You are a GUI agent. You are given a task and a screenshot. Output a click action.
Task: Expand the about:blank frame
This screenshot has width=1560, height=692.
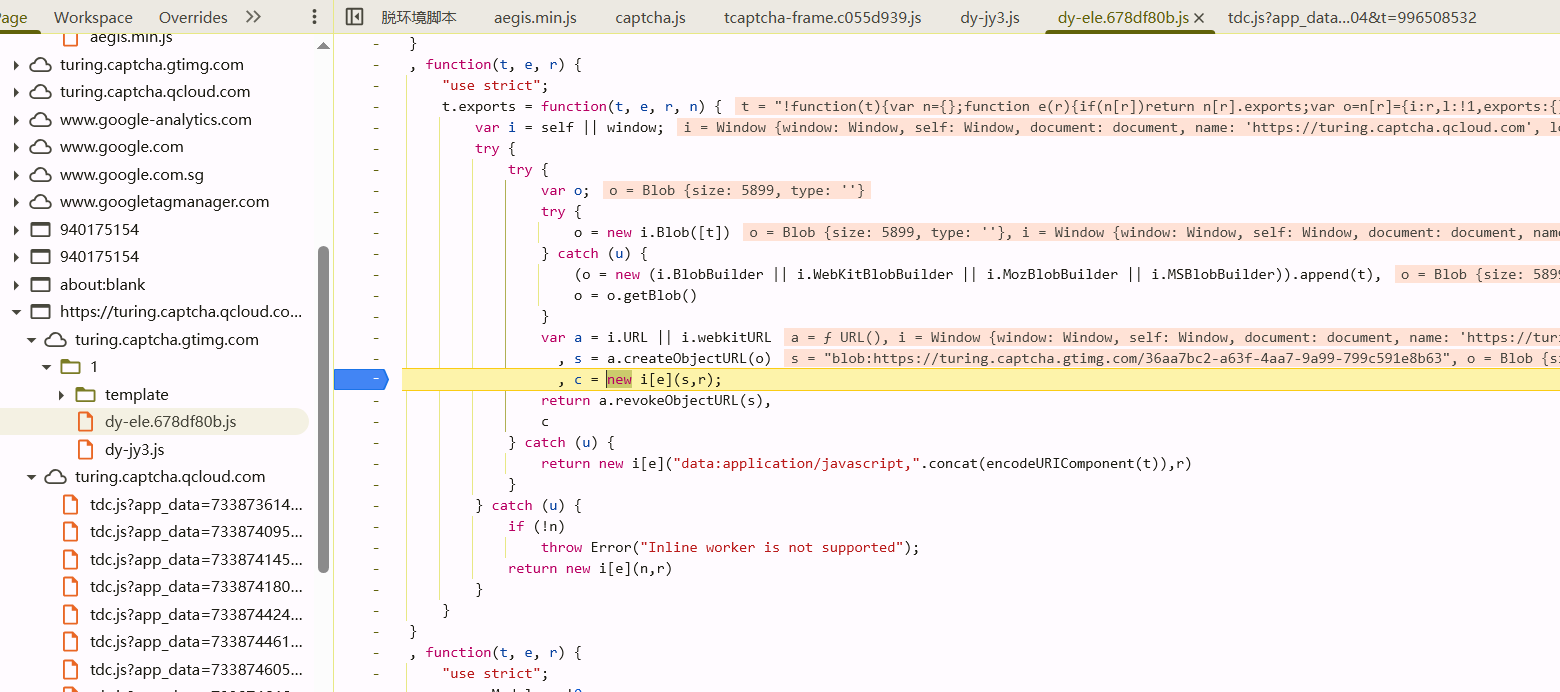pyautogui.click(x=16, y=284)
